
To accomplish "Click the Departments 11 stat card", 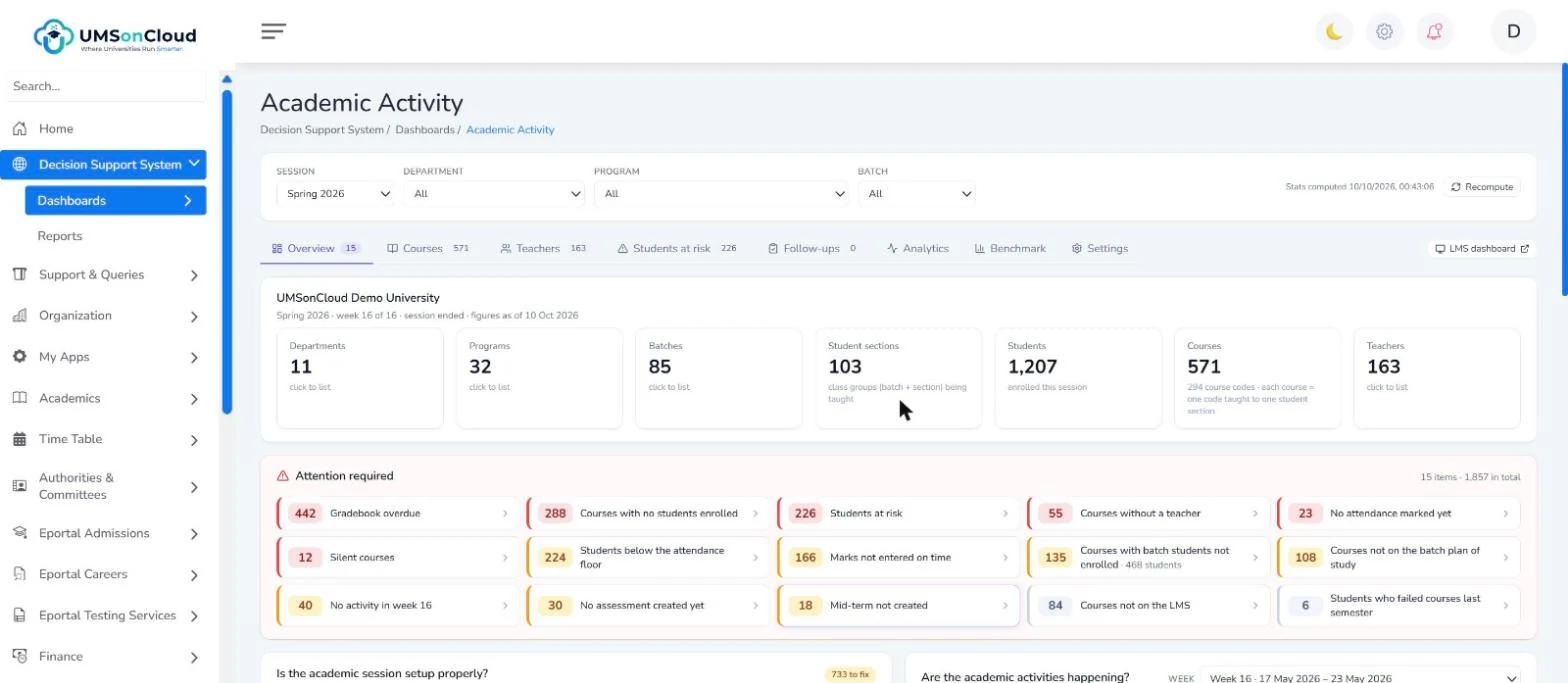I will [360, 378].
